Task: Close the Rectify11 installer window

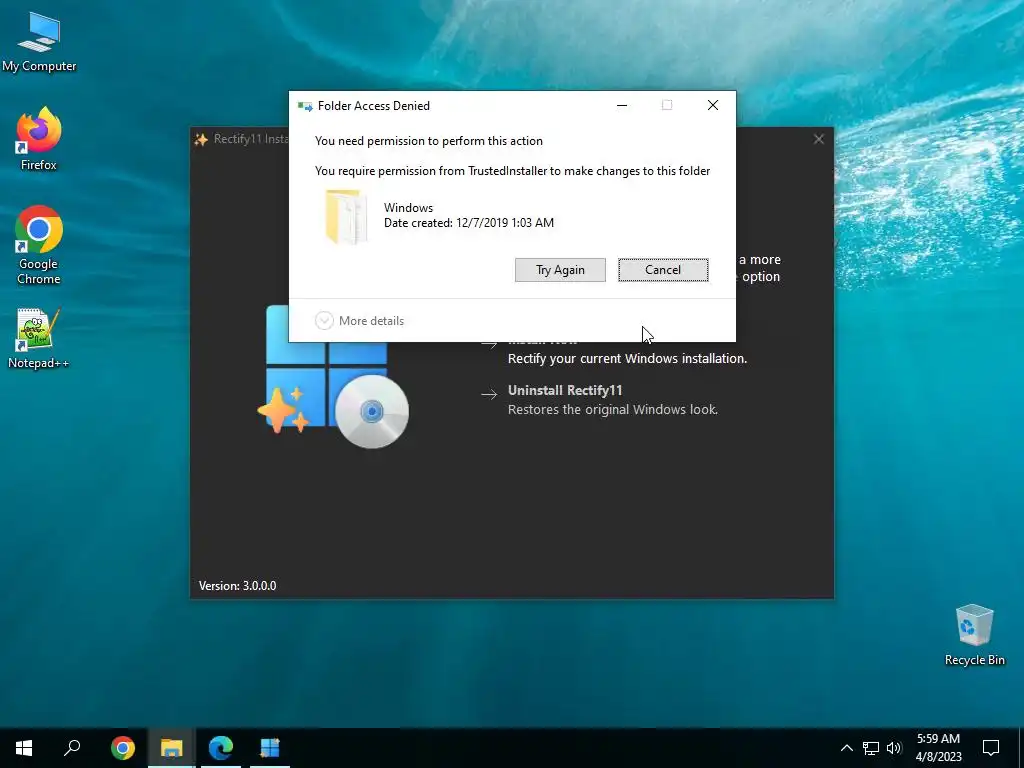Action: coord(818,139)
